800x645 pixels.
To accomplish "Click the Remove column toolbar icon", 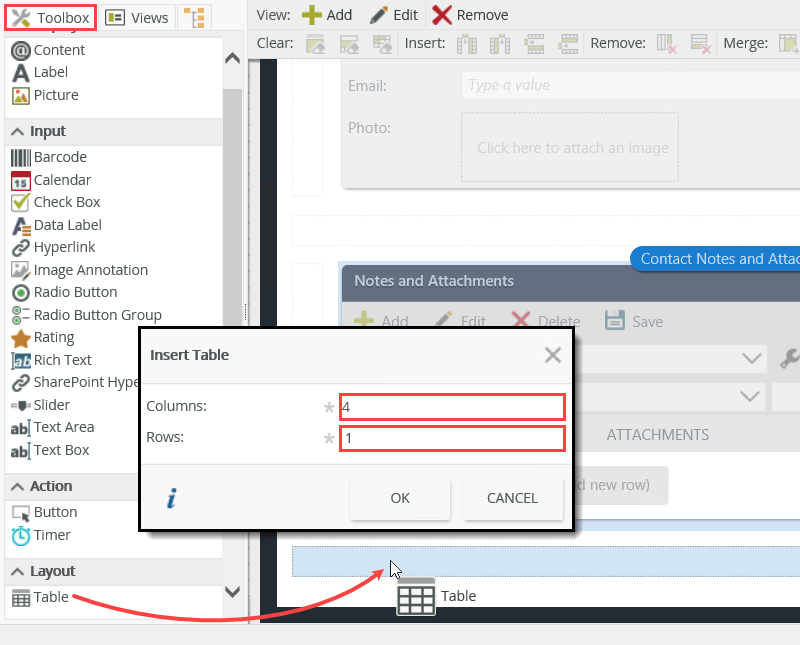I will coord(668,45).
